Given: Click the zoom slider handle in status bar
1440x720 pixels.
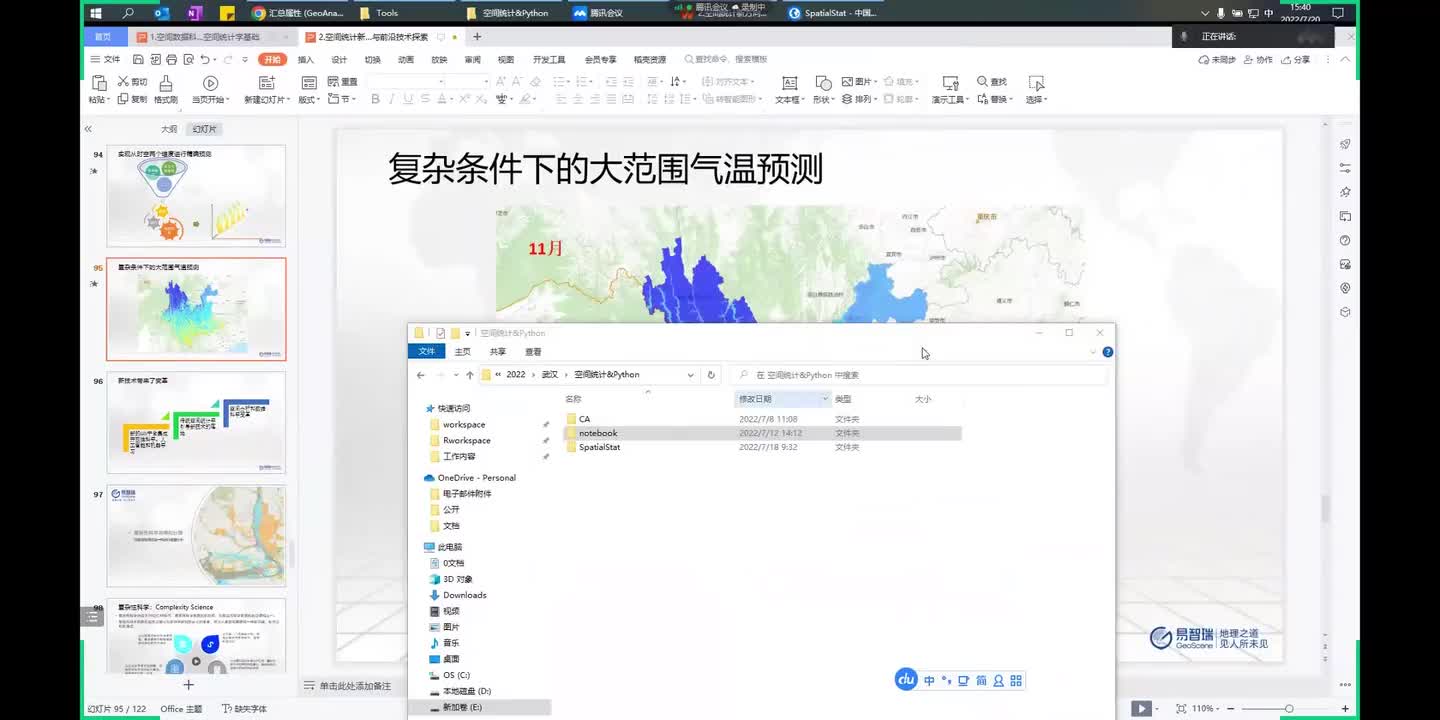Looking at the screenshot, I should (x=1289, y=709).
